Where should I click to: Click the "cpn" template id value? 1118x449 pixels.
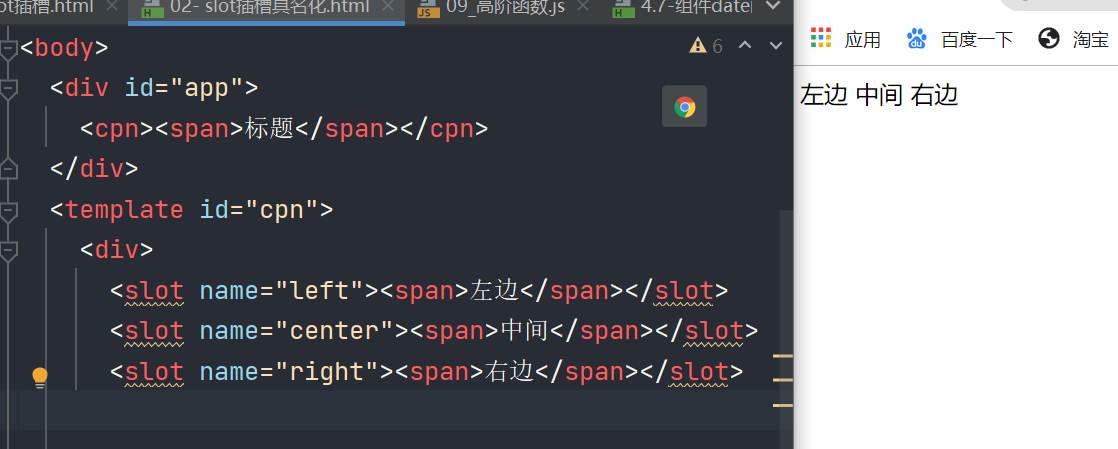click(x=282, y=210)
